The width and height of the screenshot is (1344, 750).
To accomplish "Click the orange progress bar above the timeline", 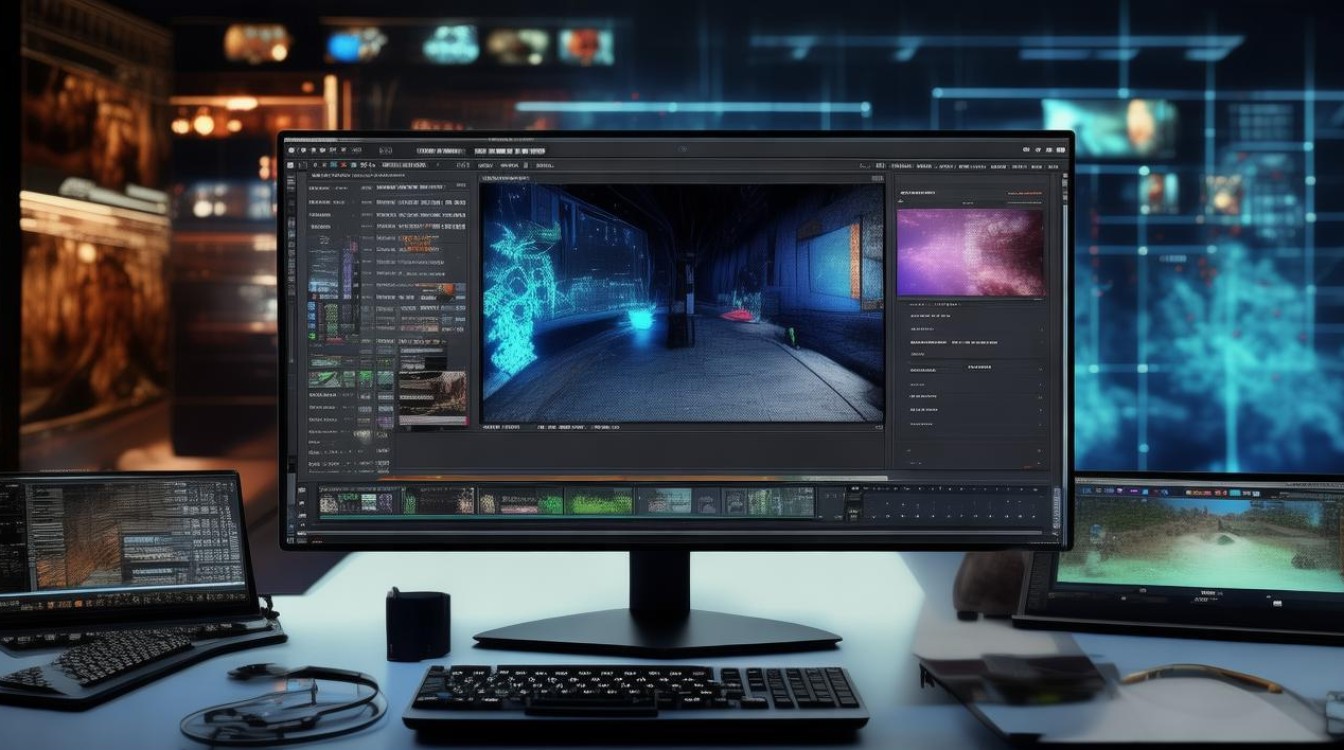I will tap(632, 479).
